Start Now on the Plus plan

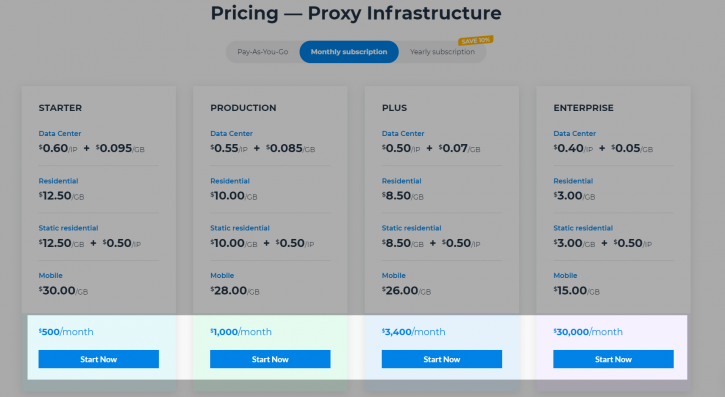(x=442, y=359)
